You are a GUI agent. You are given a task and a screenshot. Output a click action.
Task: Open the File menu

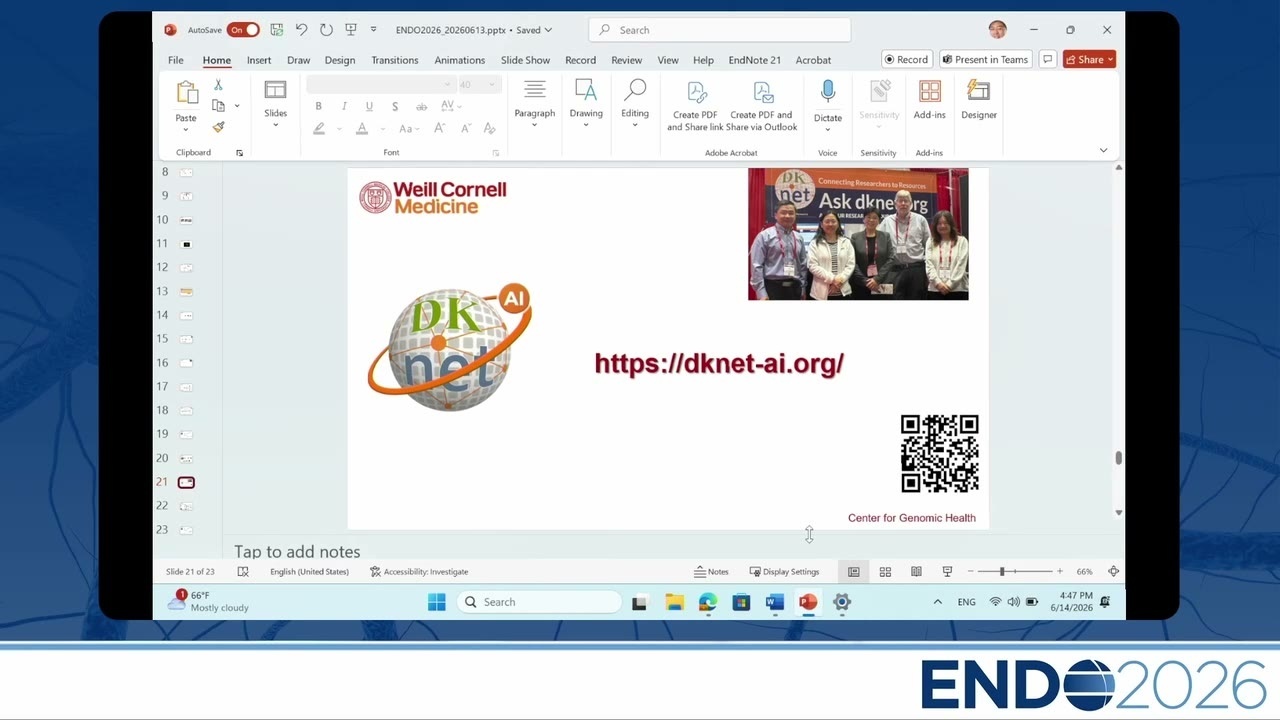[x=176, y=60]
